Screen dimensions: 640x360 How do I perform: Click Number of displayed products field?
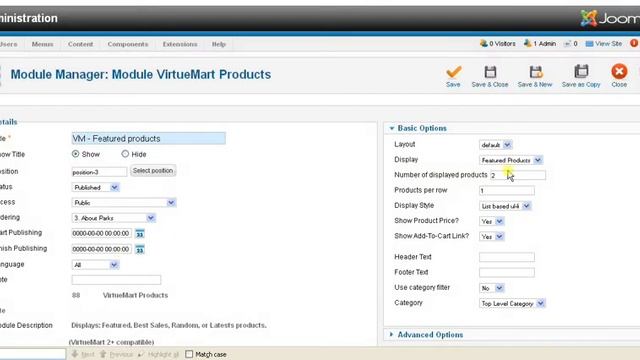click(x=518, y=175)
